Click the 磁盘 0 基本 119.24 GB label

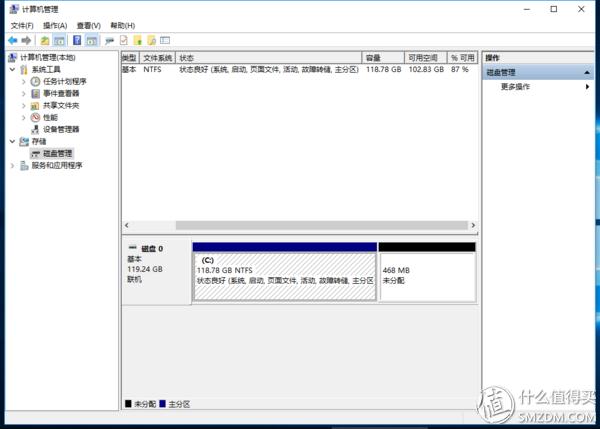[157, 272]
